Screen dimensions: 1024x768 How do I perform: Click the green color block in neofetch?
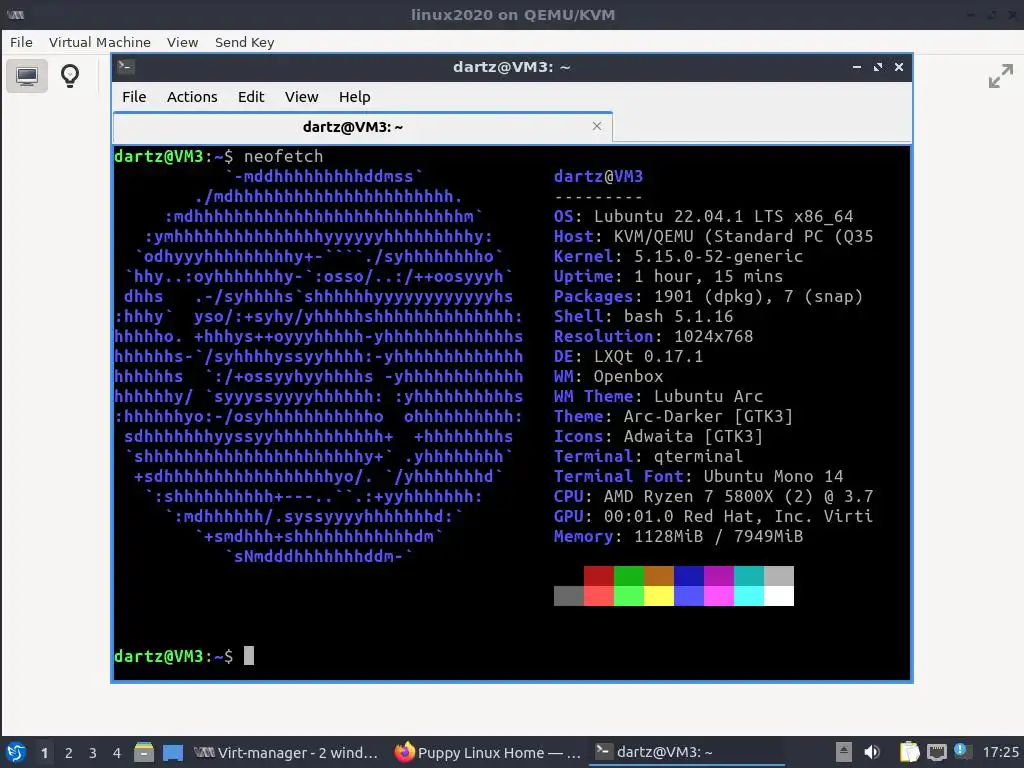(628, 576)
